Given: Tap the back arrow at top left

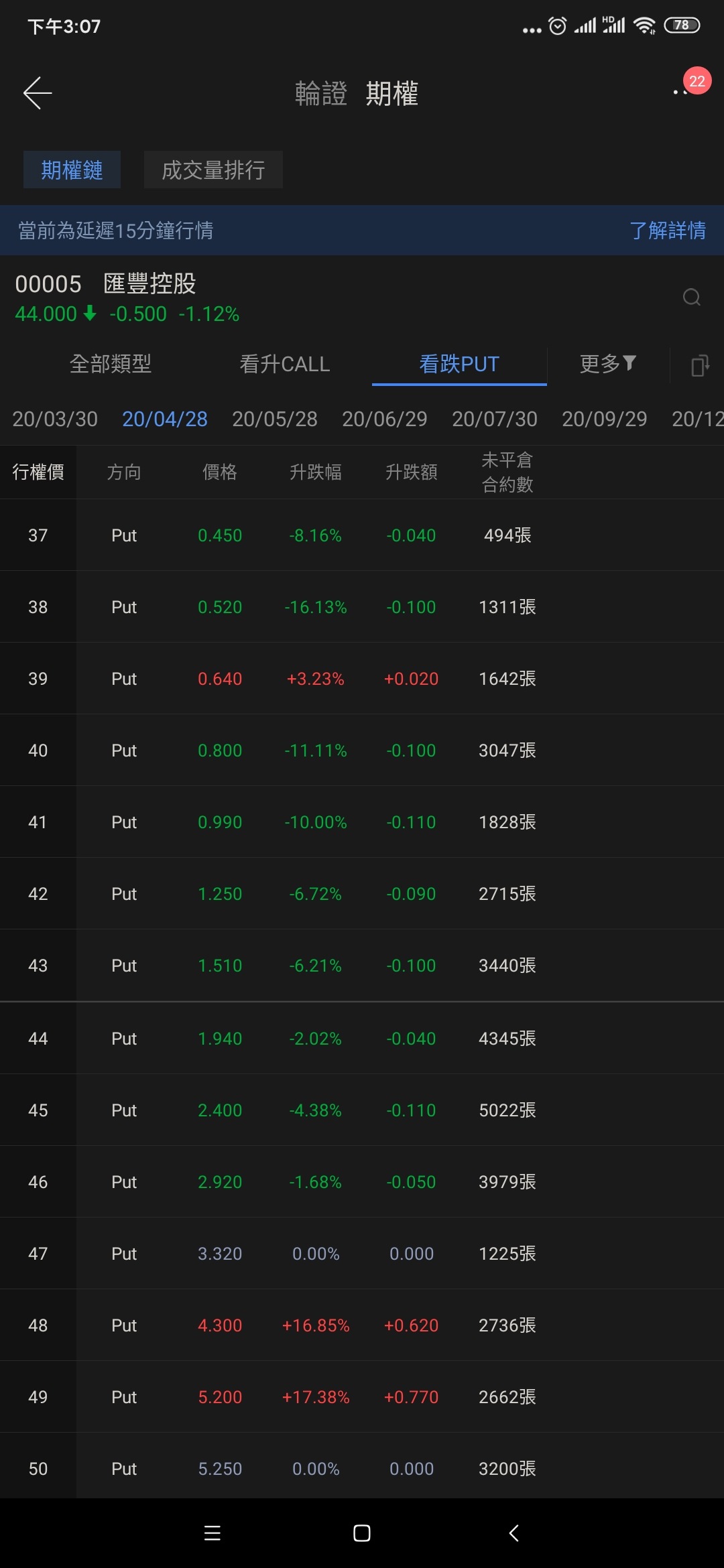Looking at the screenshot, I should point(38,92).
